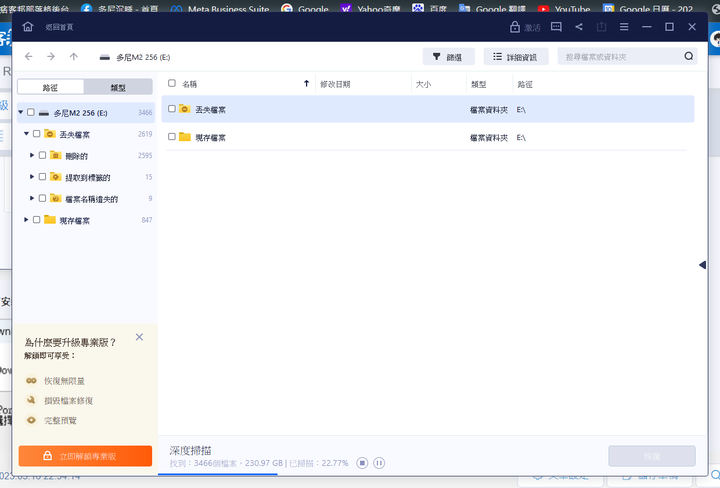This screenshot has height=488, width=720.
Task: Go back with the left arrow
Action: tap(28, 56)
